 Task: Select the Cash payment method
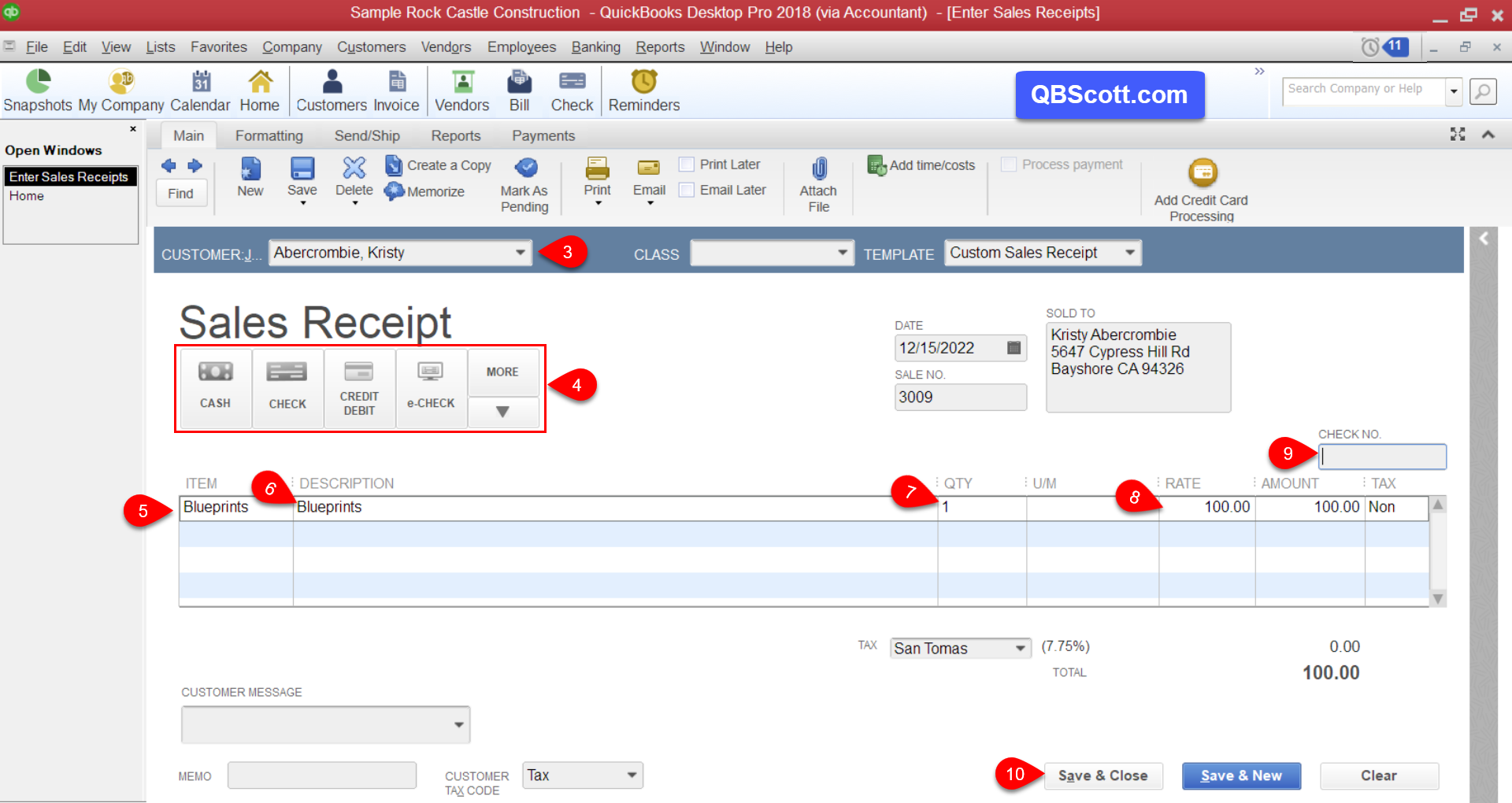(x=214, y=386)
